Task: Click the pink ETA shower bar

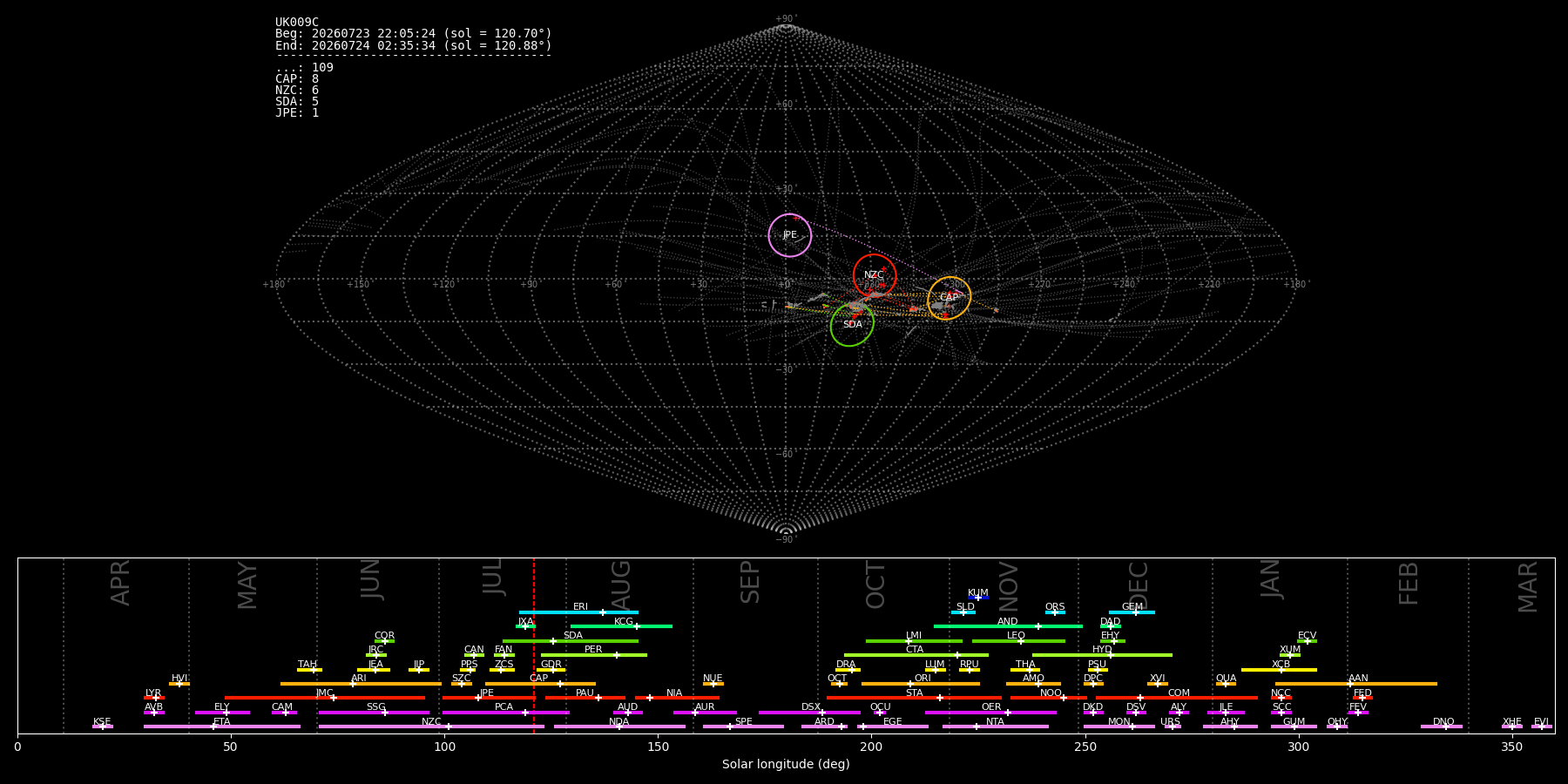Action: point(222,727)
